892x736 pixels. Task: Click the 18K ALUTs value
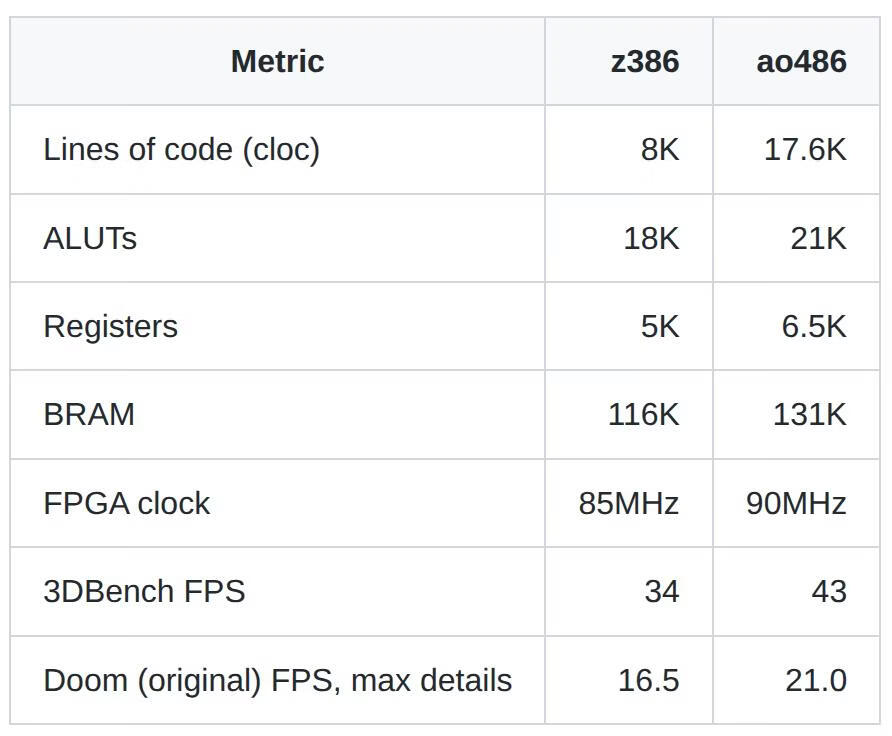coord(651,238)
